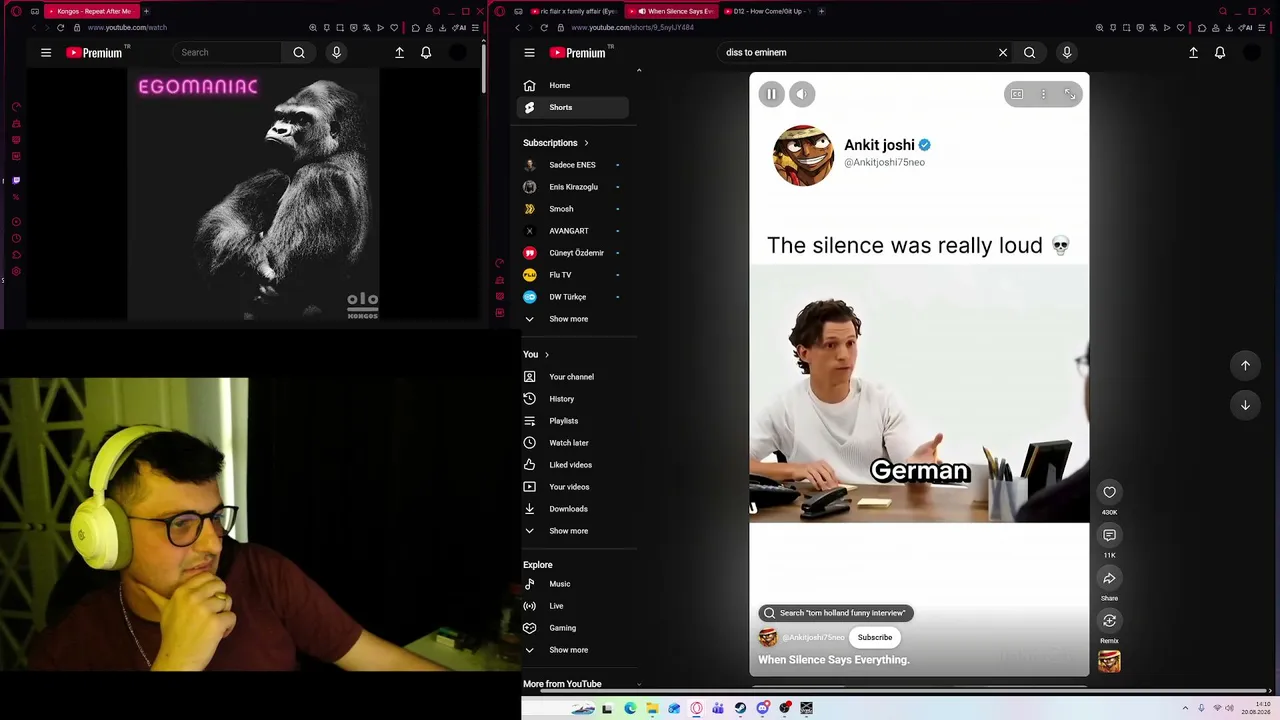The width and height of the screenshot is (1280, 720).
Task: Remix this Short
Action: tap(1109, 621)
